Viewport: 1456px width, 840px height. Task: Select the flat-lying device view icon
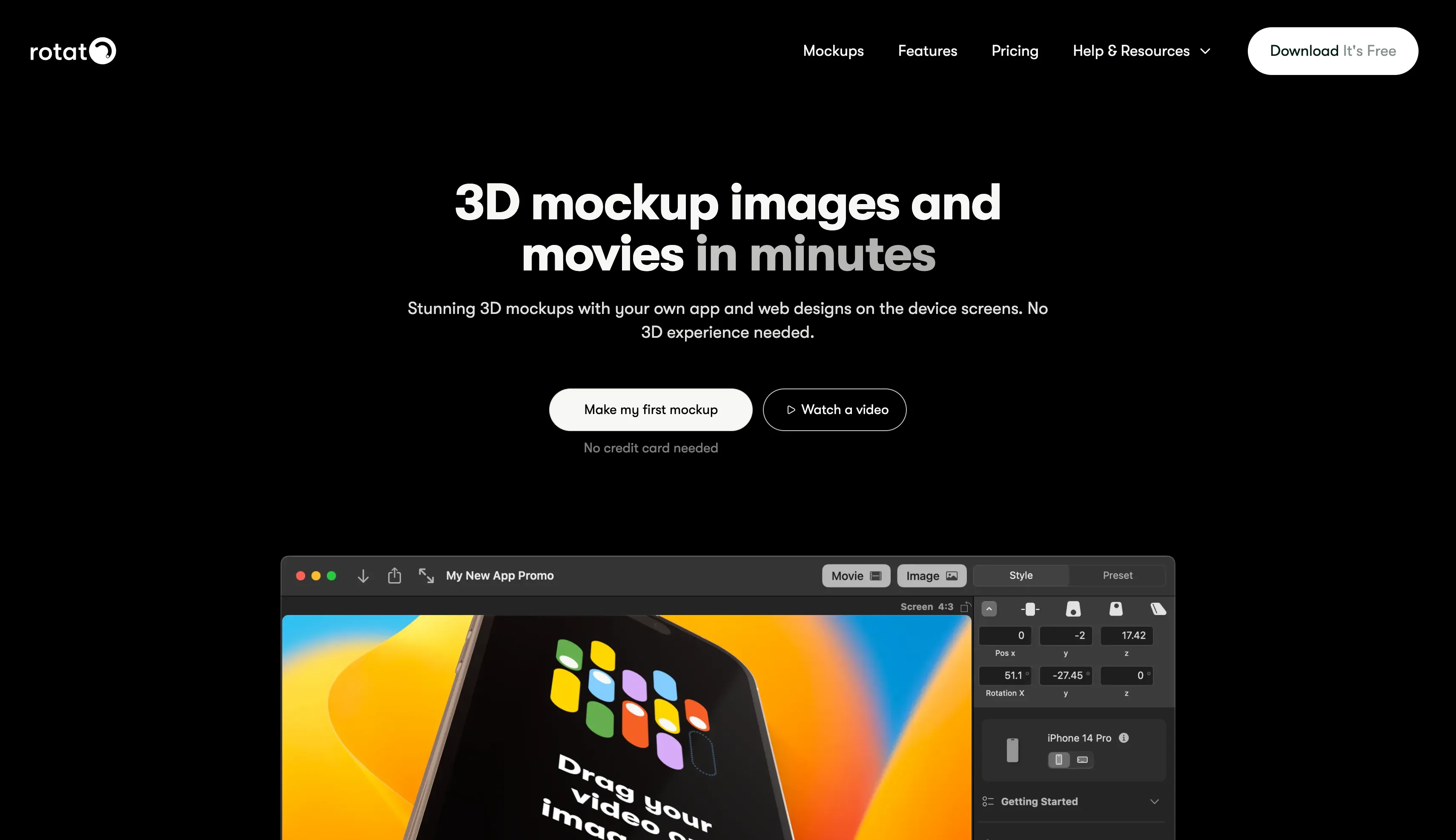1158,609
